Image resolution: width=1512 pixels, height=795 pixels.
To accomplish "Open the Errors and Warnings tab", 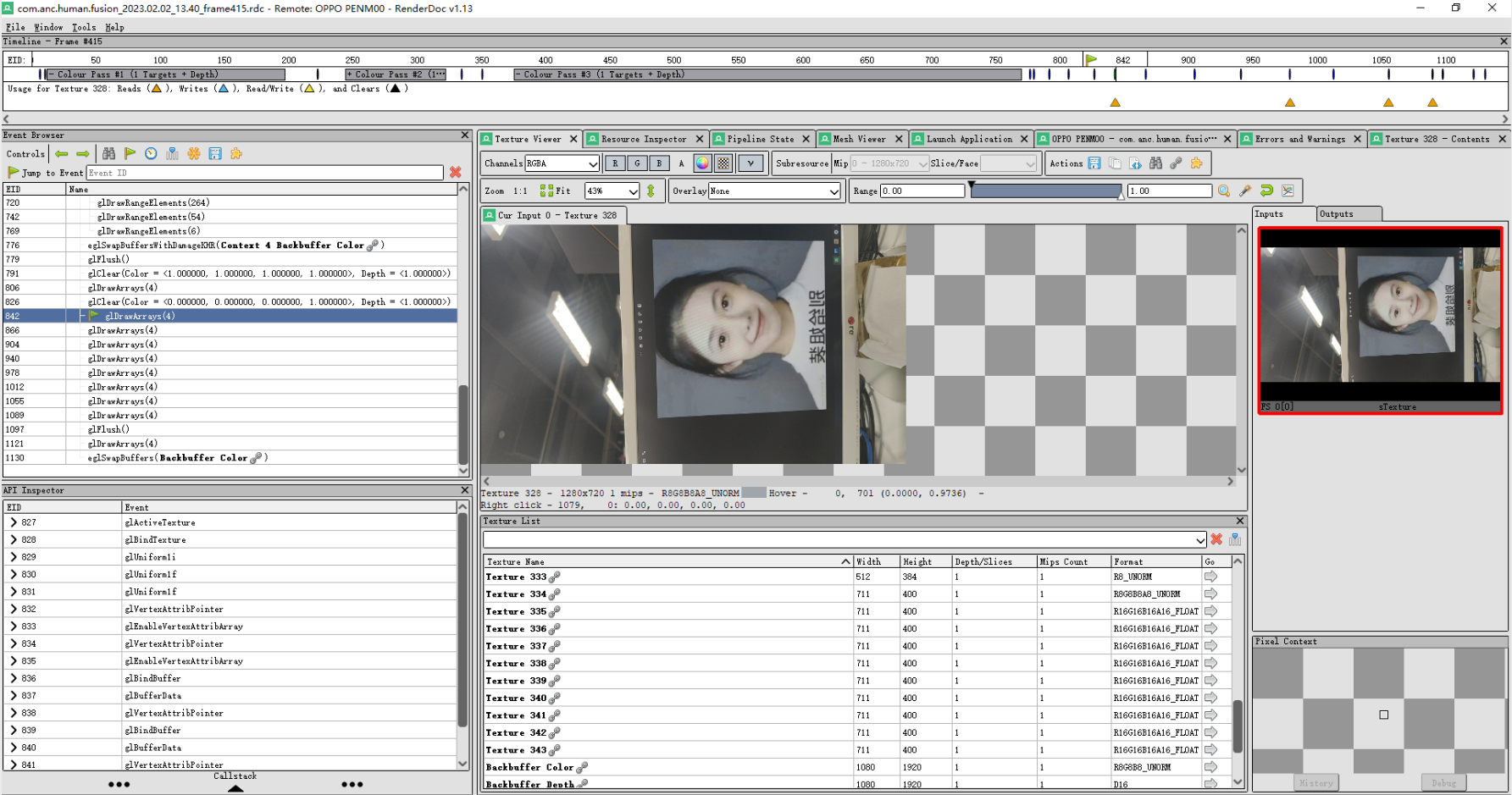I will 1299,139.
